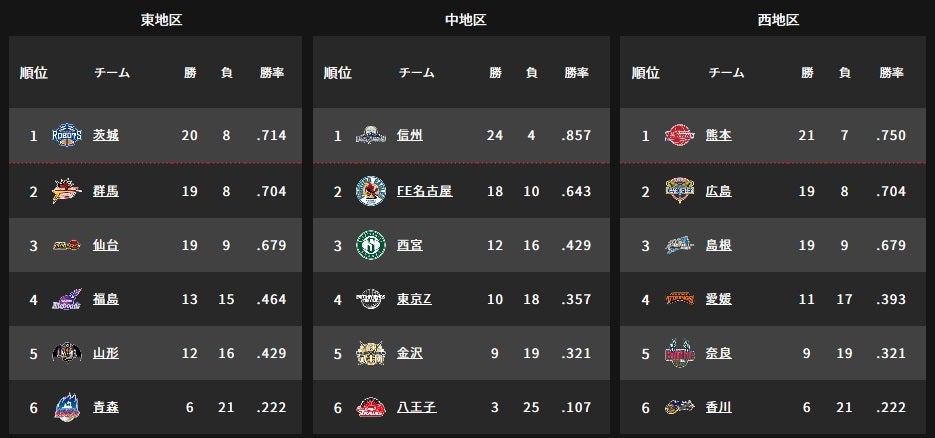Image resolution: width=935 pixels, height=438 pixels.
Task: Click the 香川 team name link
Action: (719, 407)
